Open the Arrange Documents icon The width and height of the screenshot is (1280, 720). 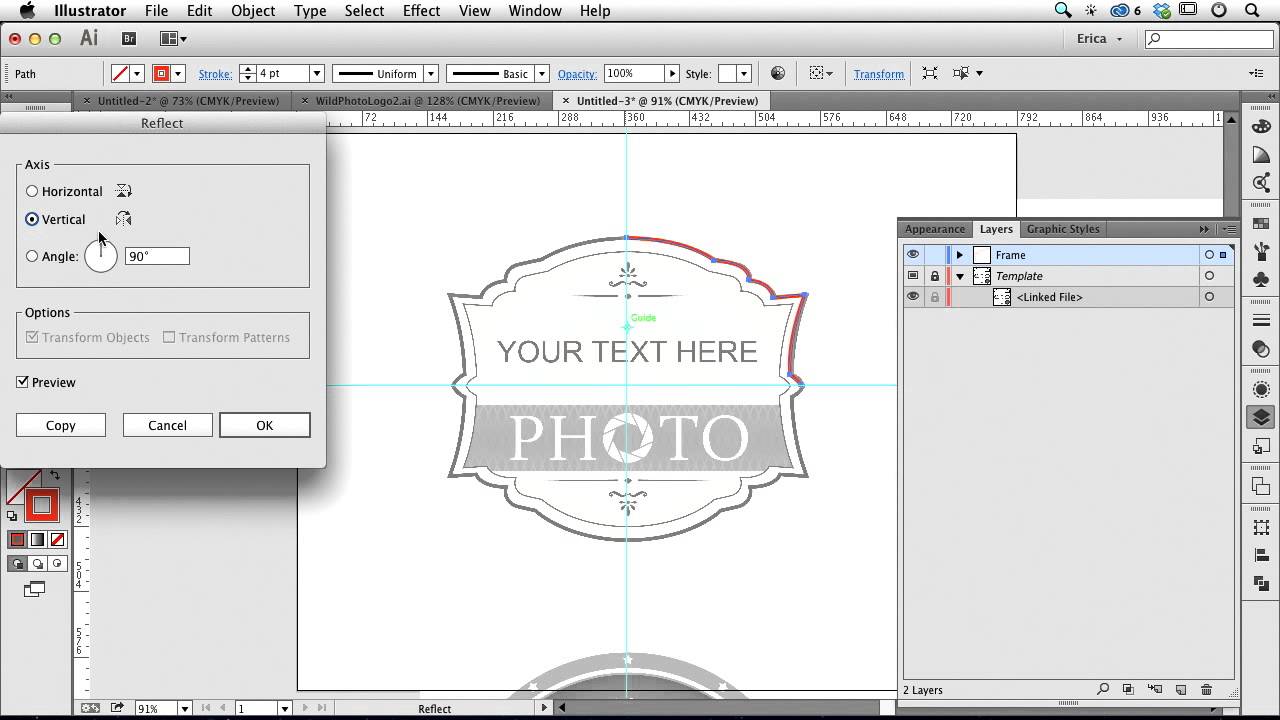click(x=173, y=39)
